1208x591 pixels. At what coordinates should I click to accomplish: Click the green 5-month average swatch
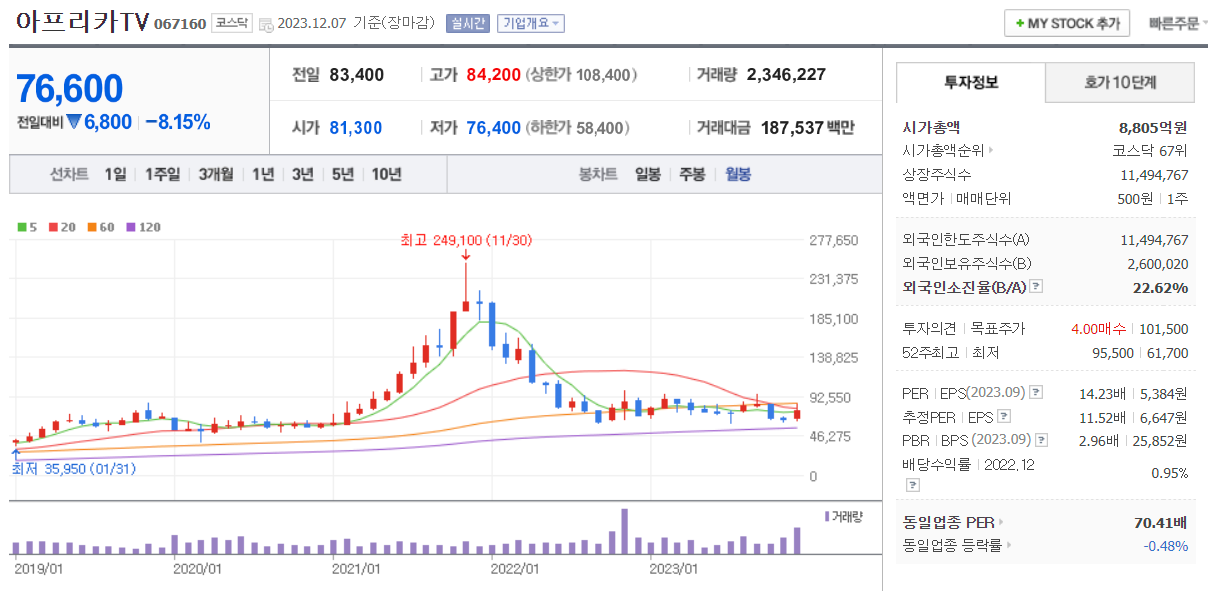22,227
